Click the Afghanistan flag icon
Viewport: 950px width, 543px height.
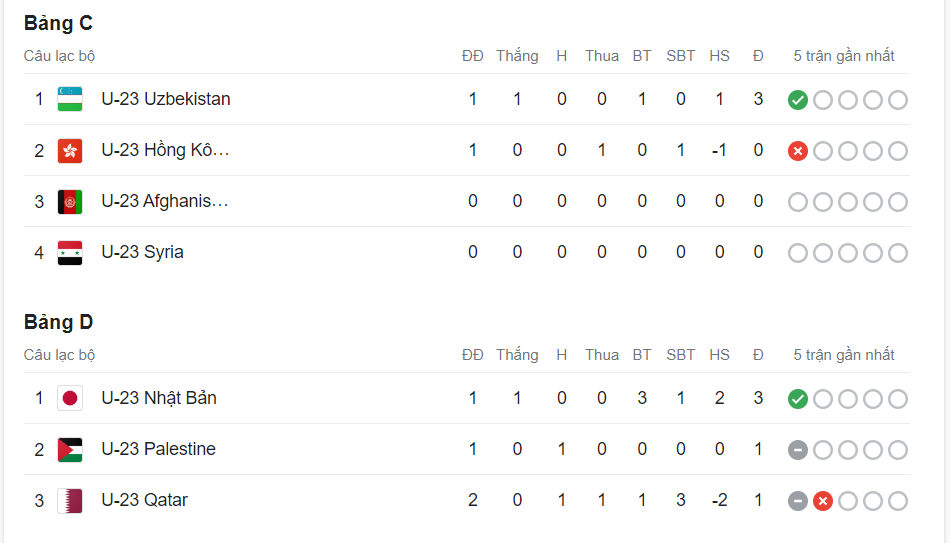70,201
